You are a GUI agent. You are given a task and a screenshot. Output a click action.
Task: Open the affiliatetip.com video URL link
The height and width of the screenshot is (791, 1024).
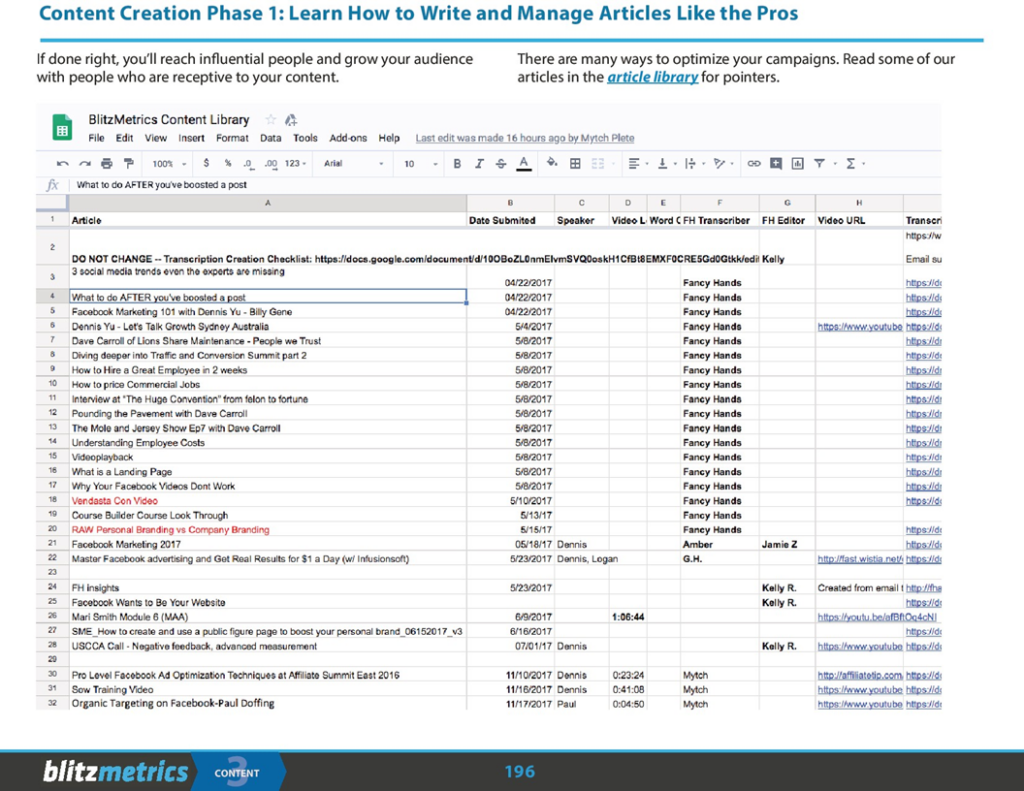pyautogui.click(x=859, y=675)
